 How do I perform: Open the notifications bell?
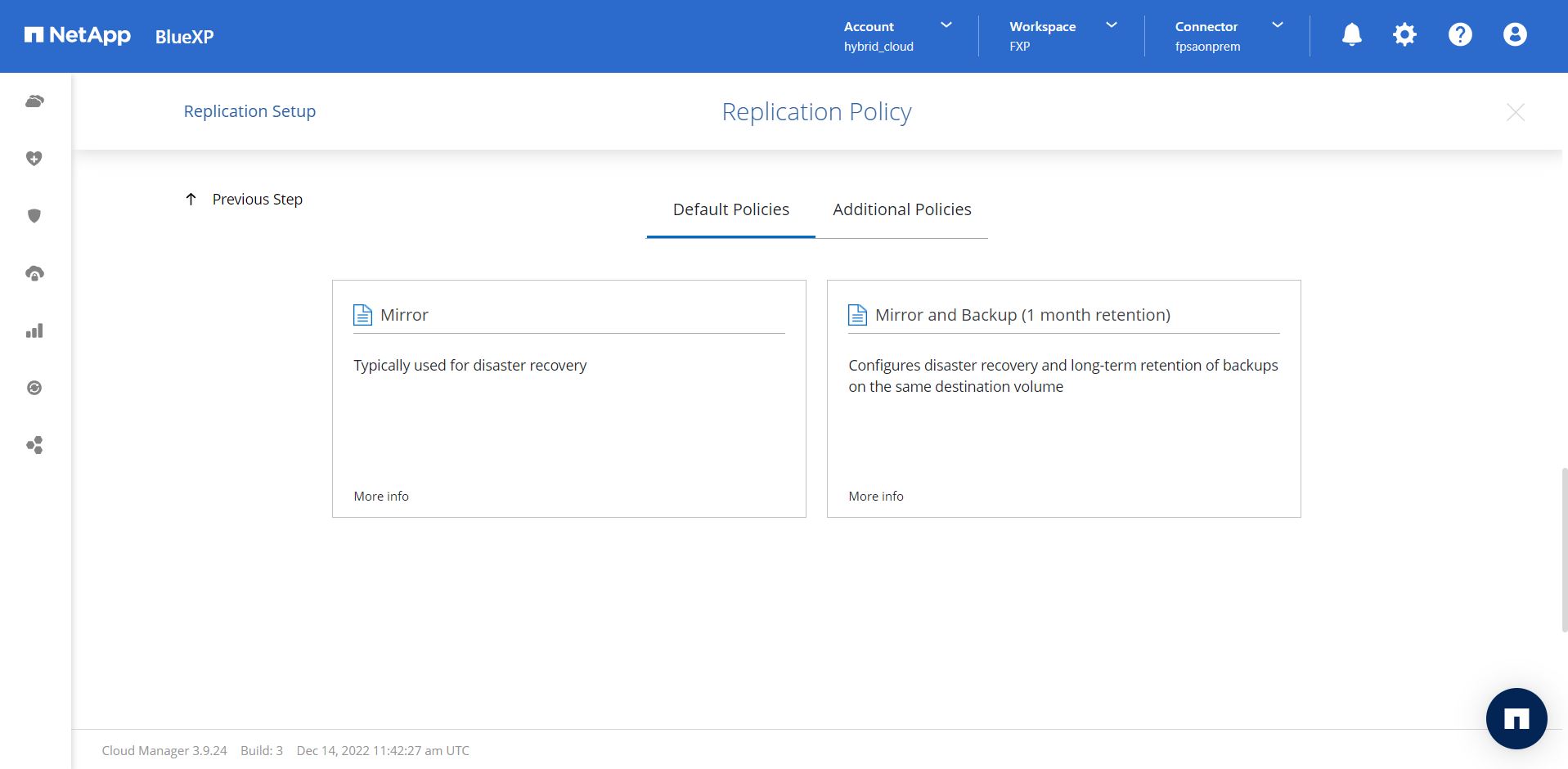[1351, 34]
